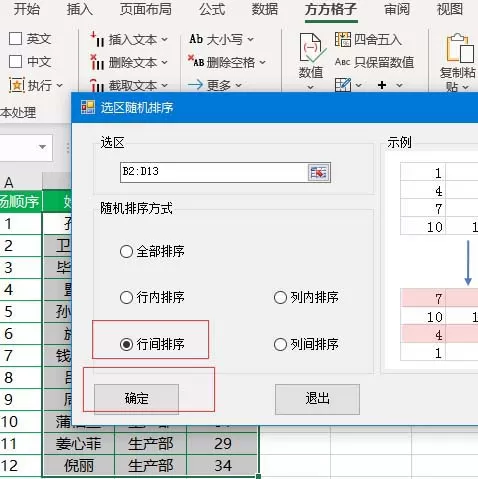478x479 pixels.
Task: Click the 删除文本 icon
Action: 97,62
